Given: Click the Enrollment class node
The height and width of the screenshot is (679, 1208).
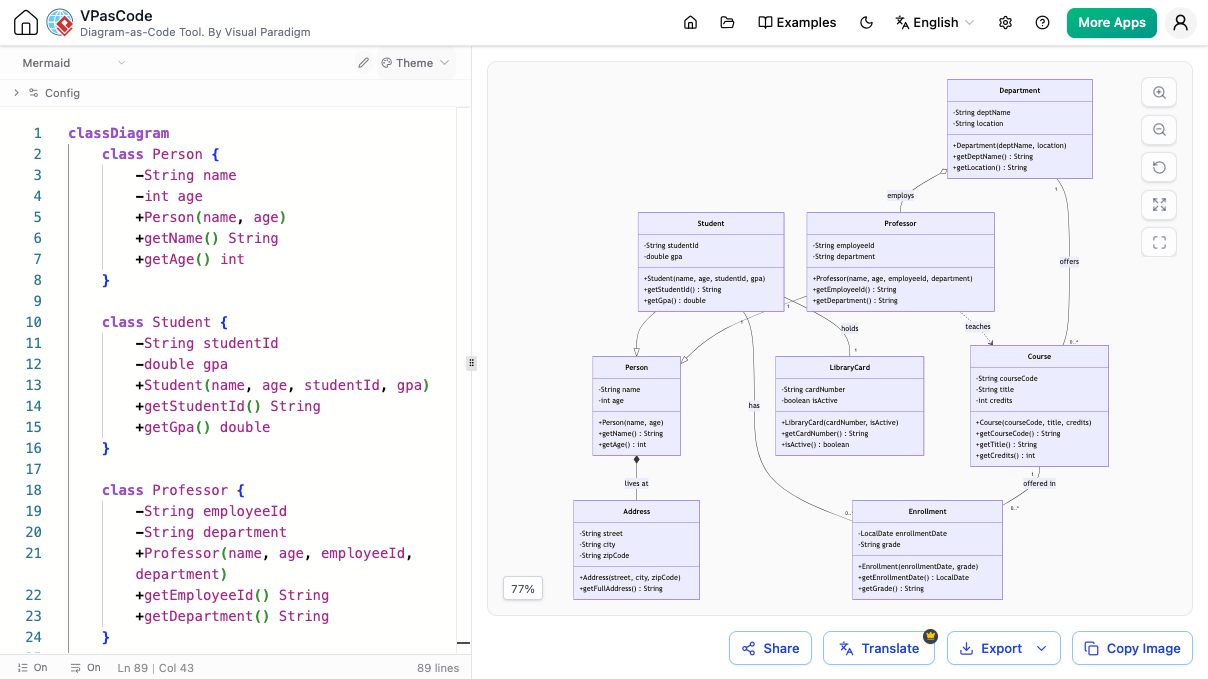Looking at the screenshot, I should pyautogui.click(x=927, y=550).
